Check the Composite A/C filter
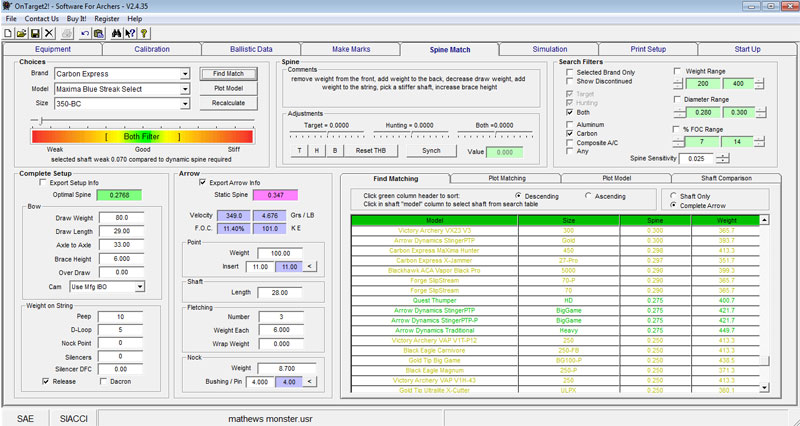 (x=569, y=143)
